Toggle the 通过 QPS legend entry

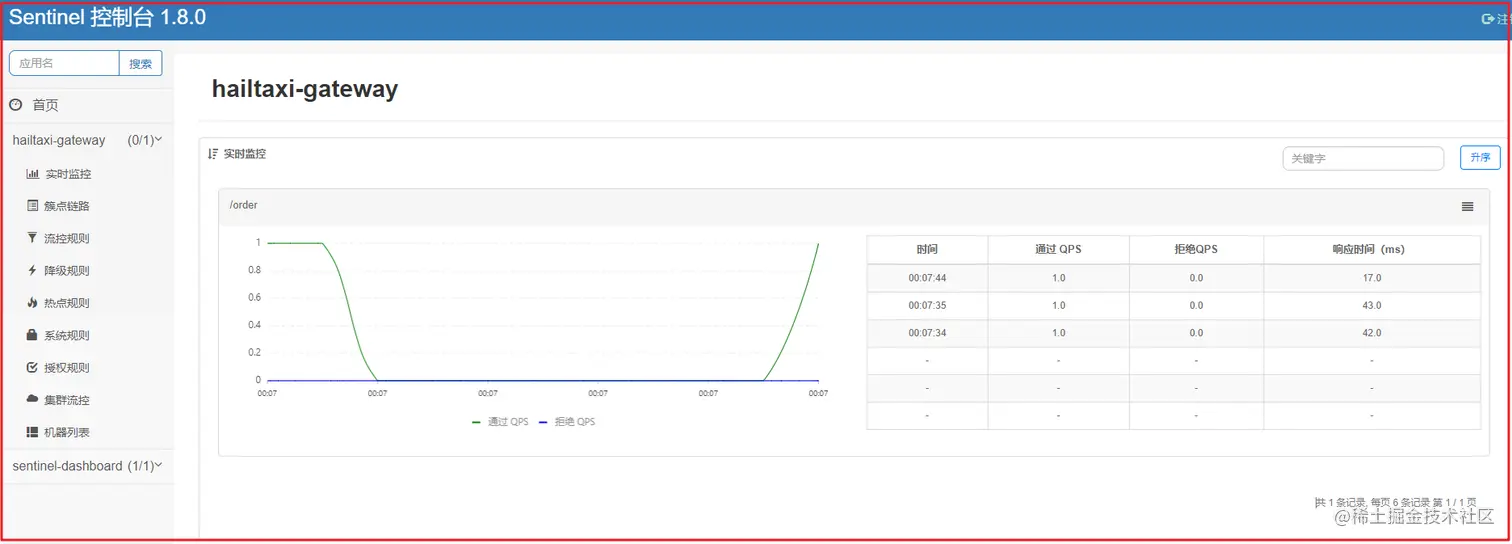point(500,422)
